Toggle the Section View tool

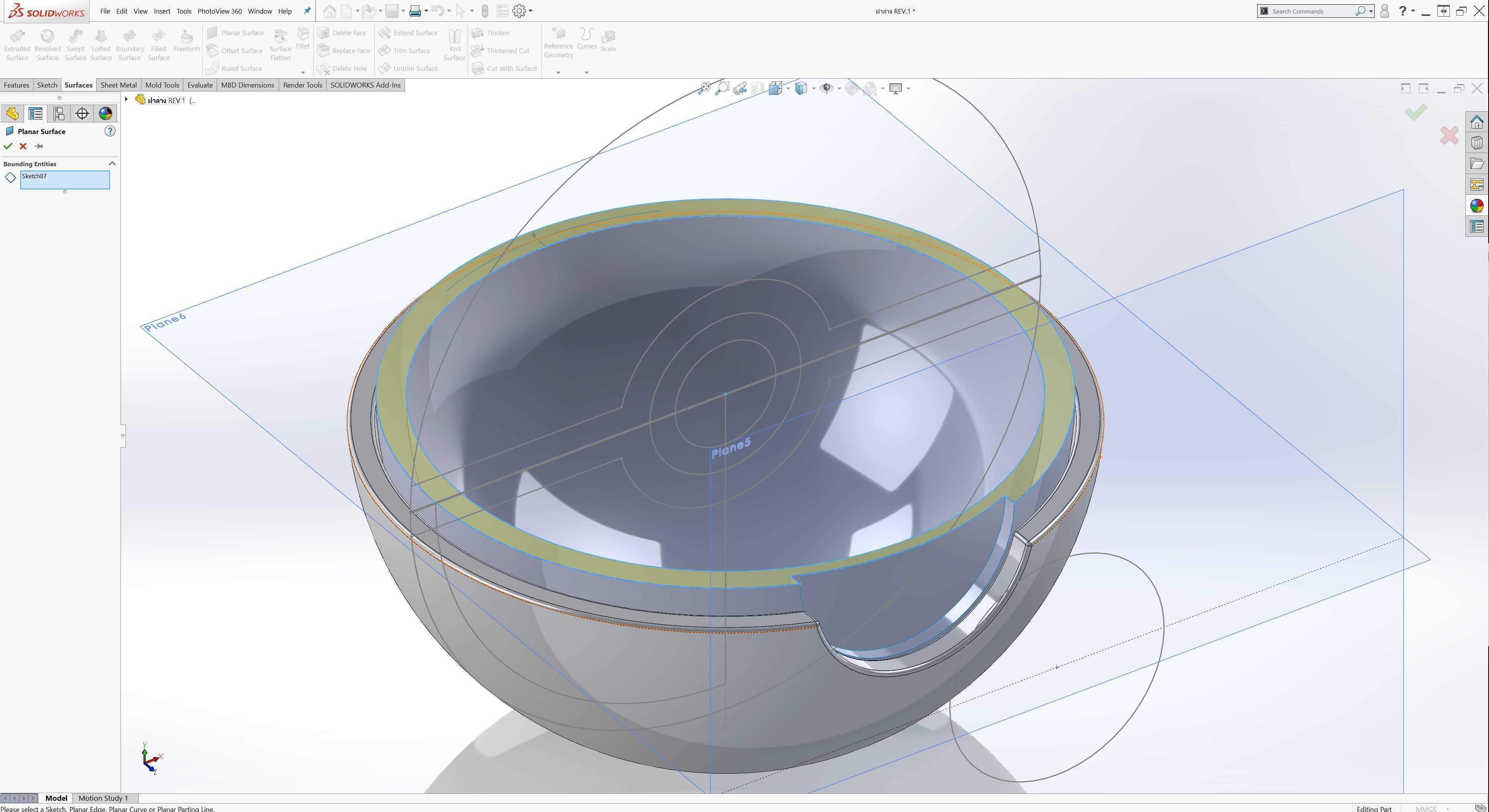pyautogui.click(x=757, y=88)
